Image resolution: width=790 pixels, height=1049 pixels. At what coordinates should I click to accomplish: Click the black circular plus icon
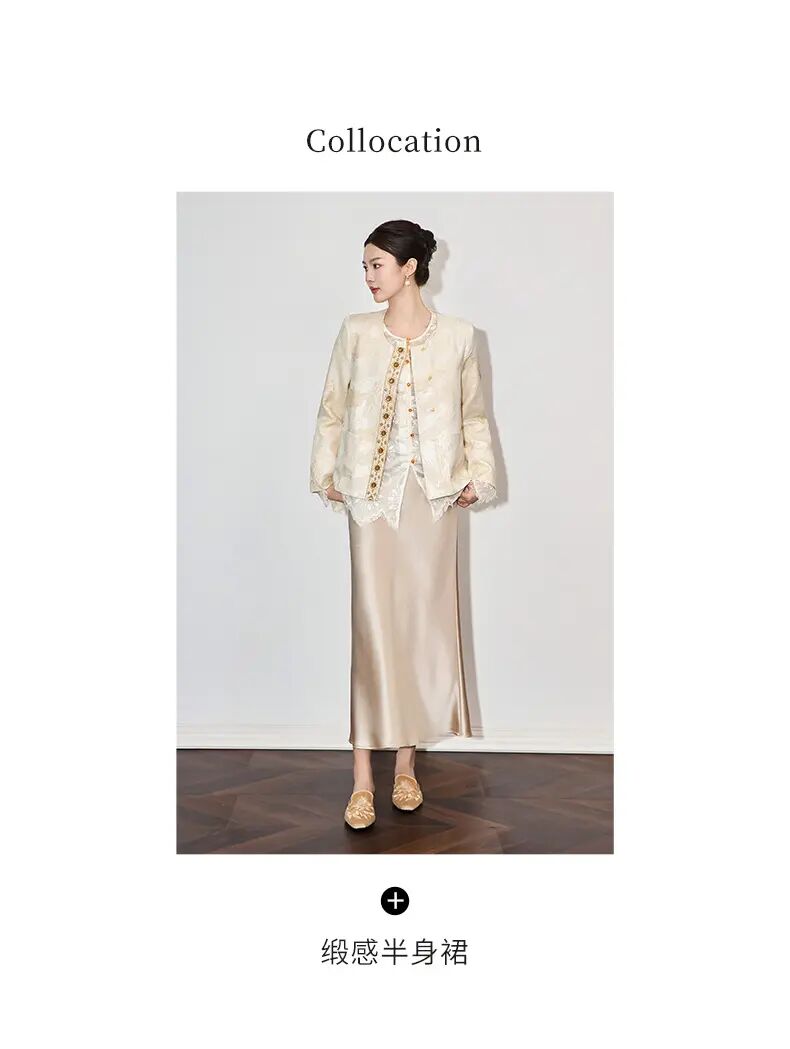click(395, 901)
